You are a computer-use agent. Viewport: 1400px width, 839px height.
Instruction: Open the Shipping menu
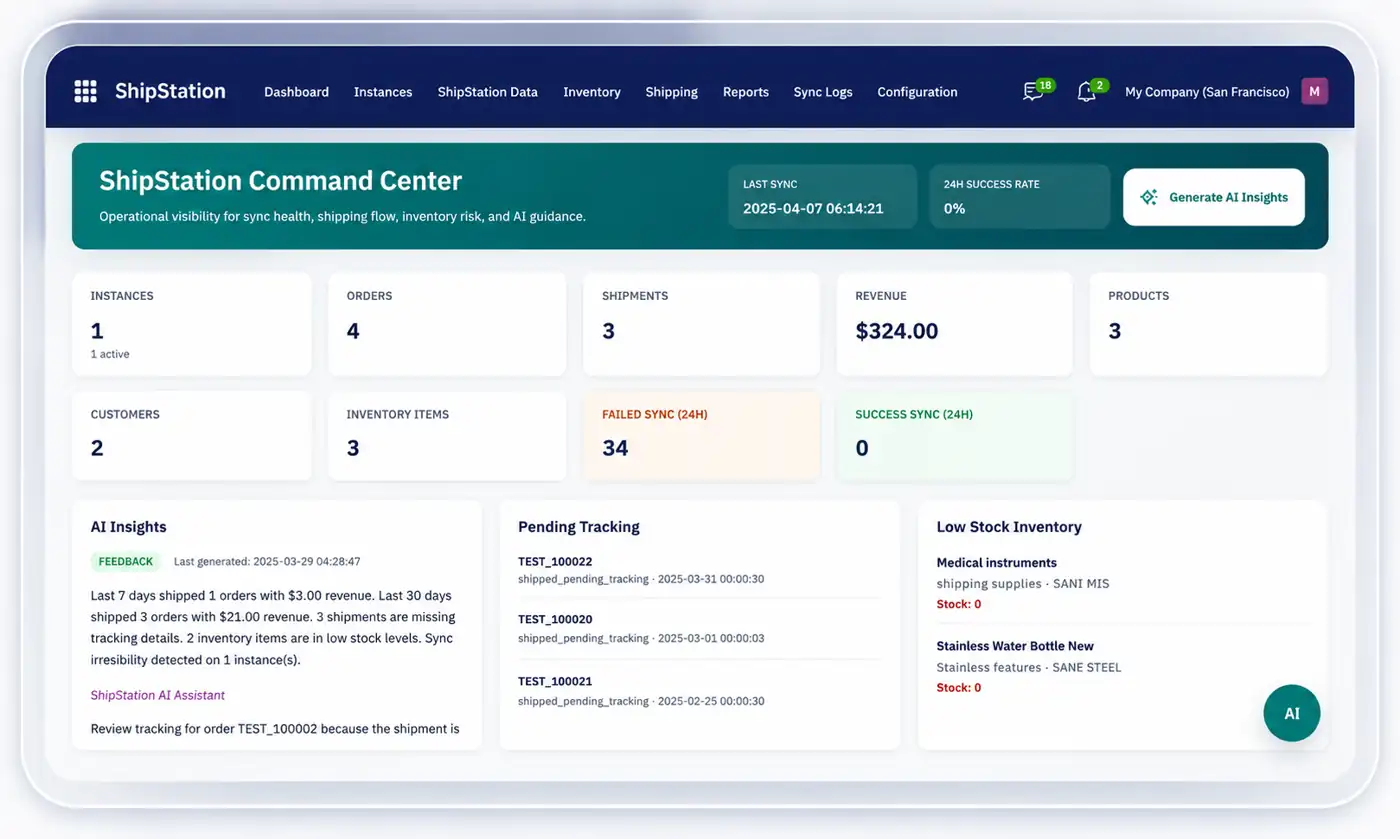coord(672,92)
